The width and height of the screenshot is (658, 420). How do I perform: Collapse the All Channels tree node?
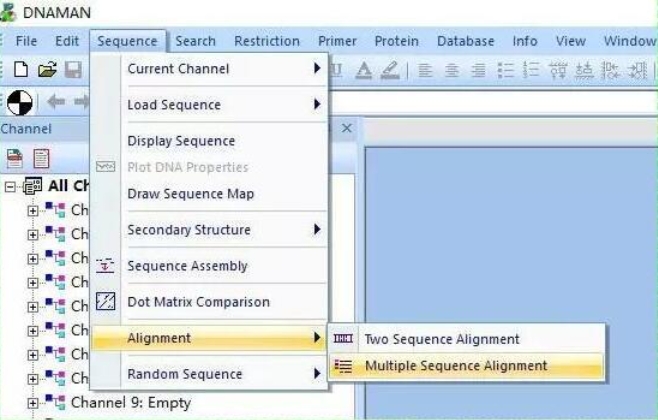[10, 186]
